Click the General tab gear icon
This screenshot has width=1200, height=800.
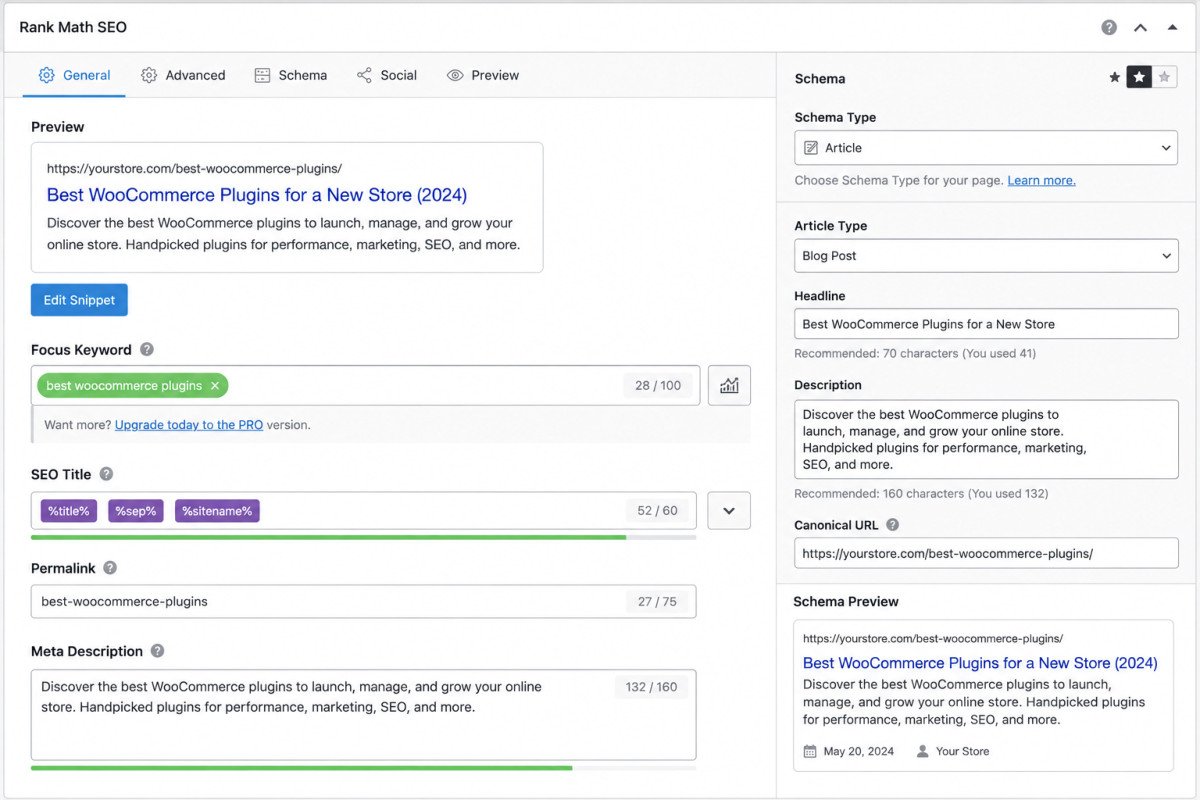[x=46, y=75]
